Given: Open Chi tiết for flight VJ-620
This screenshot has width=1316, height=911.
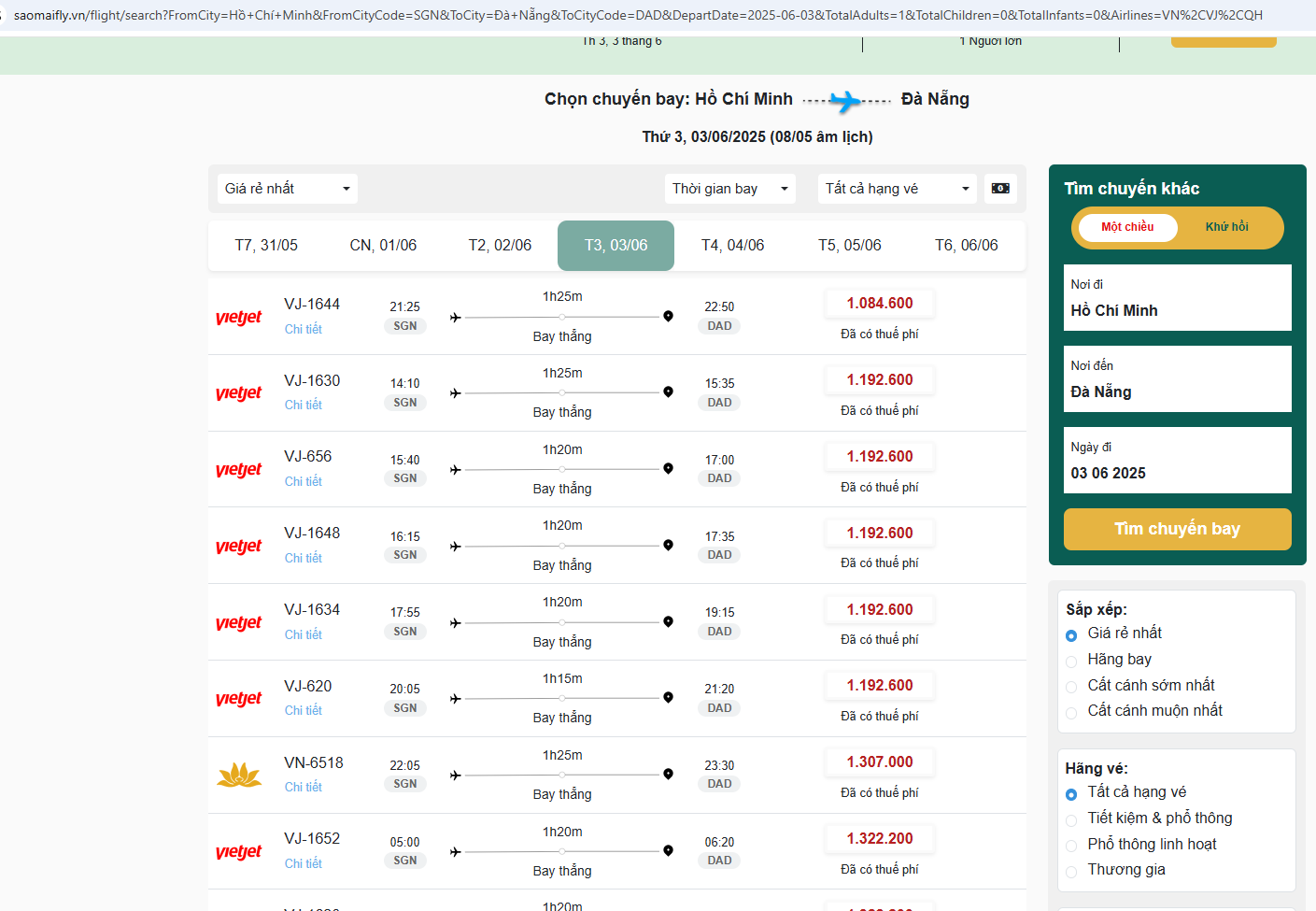Looking at the screenshot, I should pos(304,710).
